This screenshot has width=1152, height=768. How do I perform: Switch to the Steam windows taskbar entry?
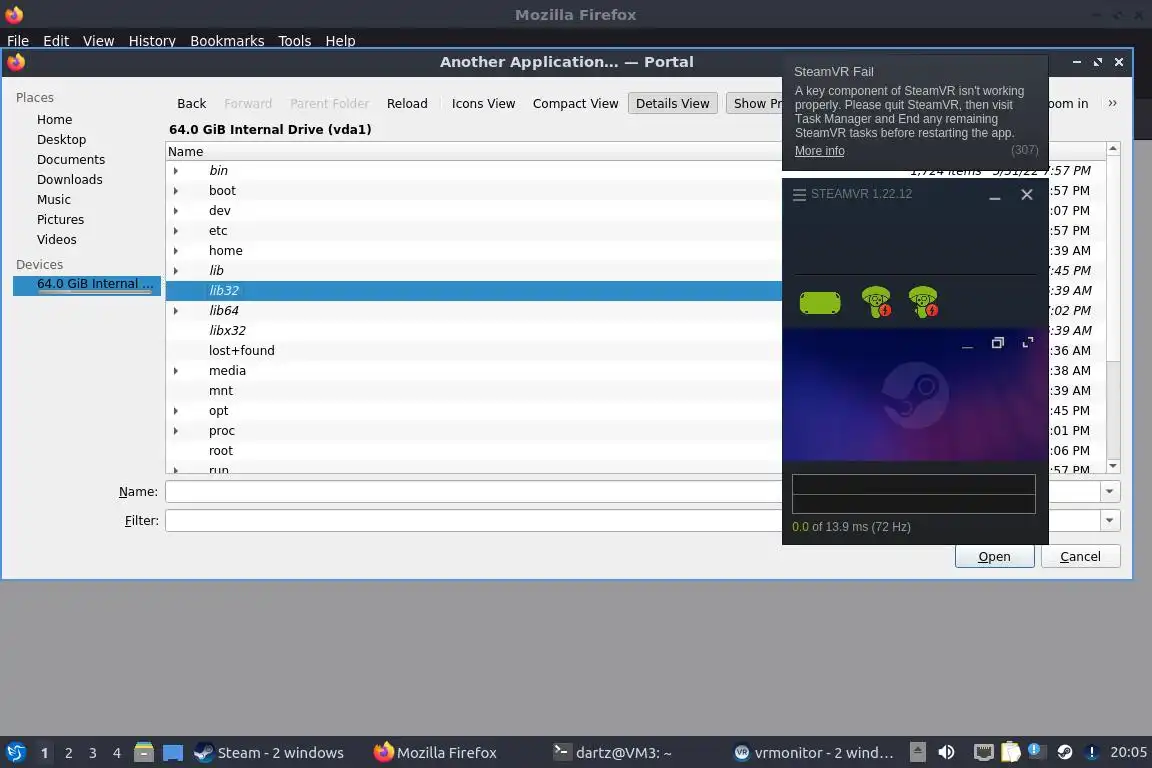269,753
